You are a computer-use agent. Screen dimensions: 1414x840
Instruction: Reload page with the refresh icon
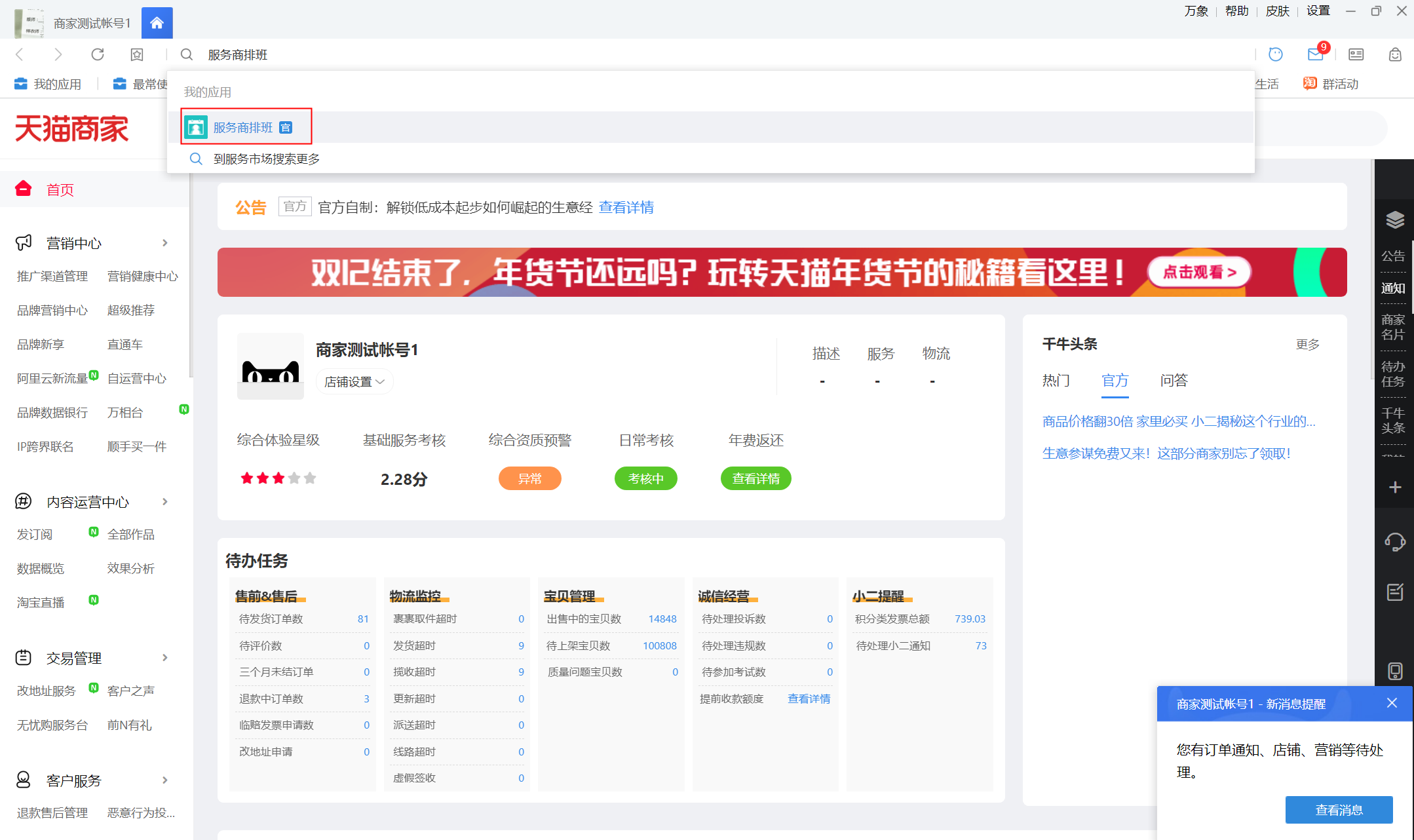pyautogui.click(x=98, y=54)
